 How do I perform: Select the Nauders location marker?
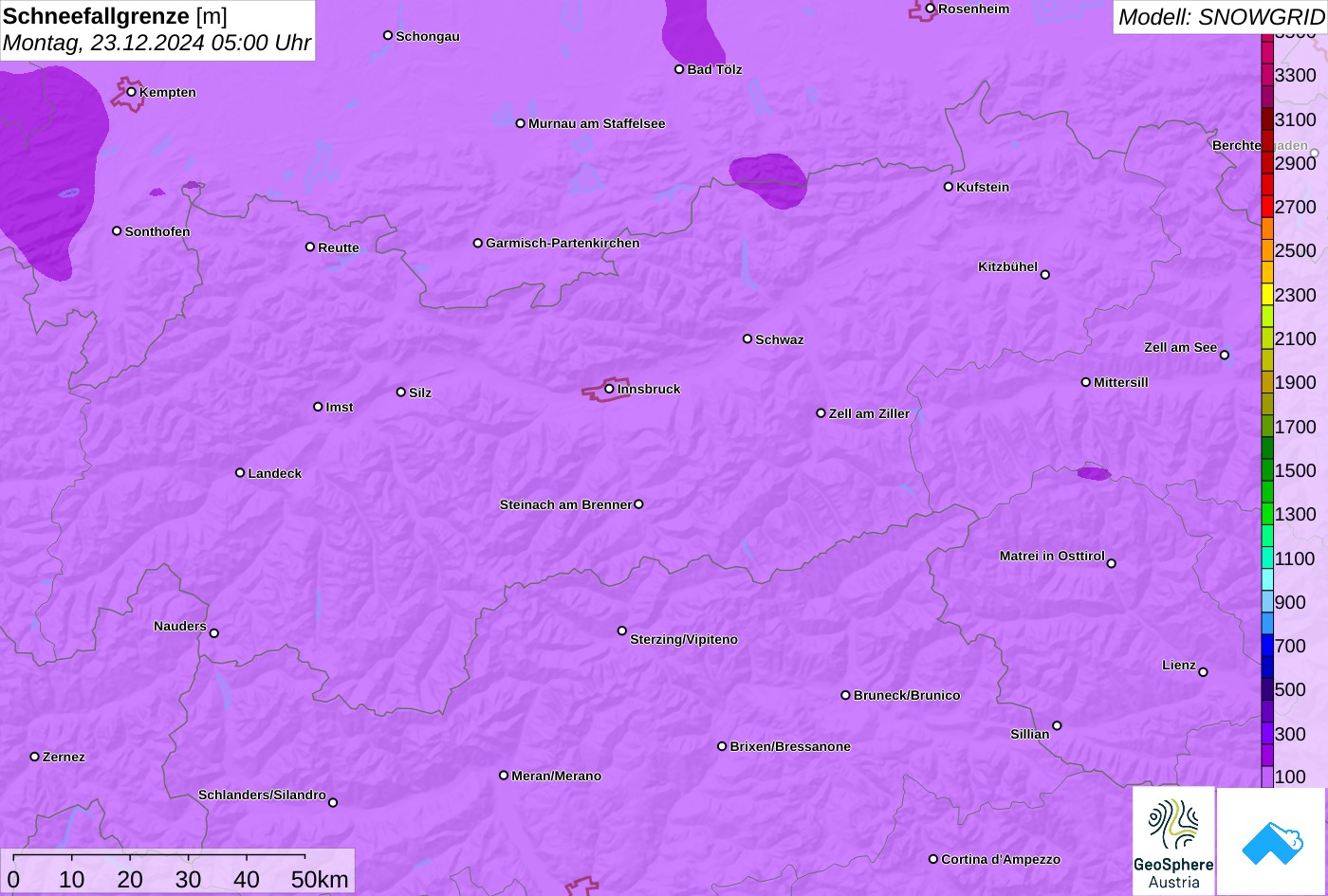click(214, 633)
